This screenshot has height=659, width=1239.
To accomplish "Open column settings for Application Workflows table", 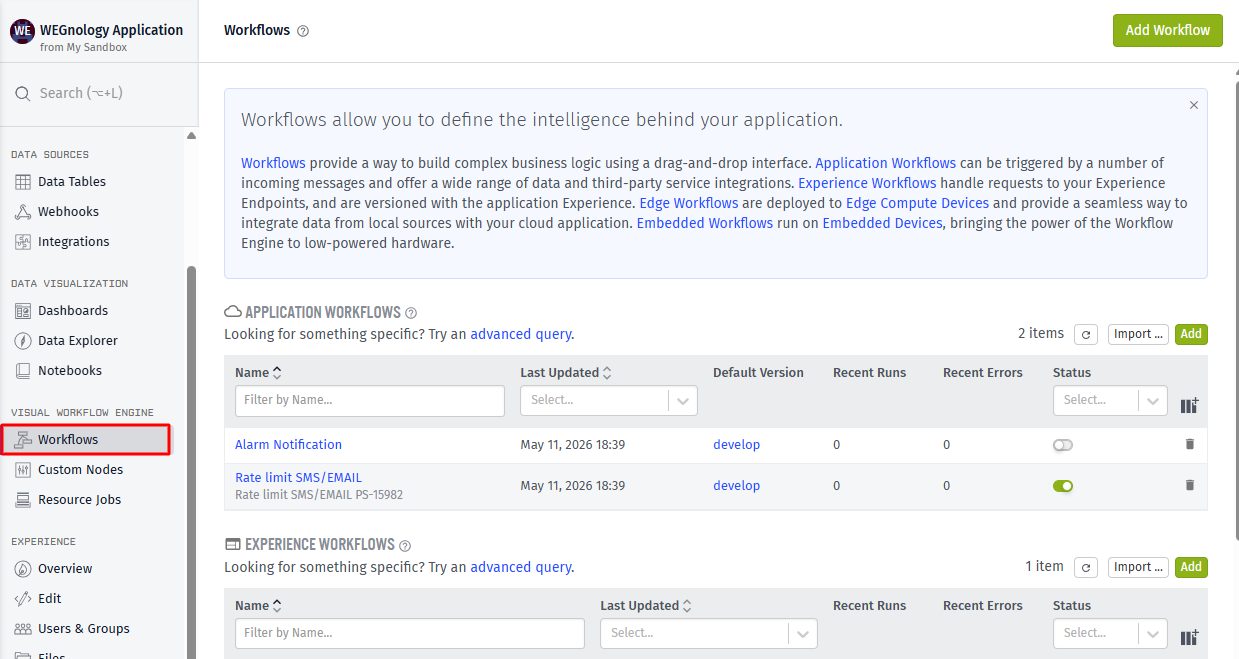I will (1189, 405).
